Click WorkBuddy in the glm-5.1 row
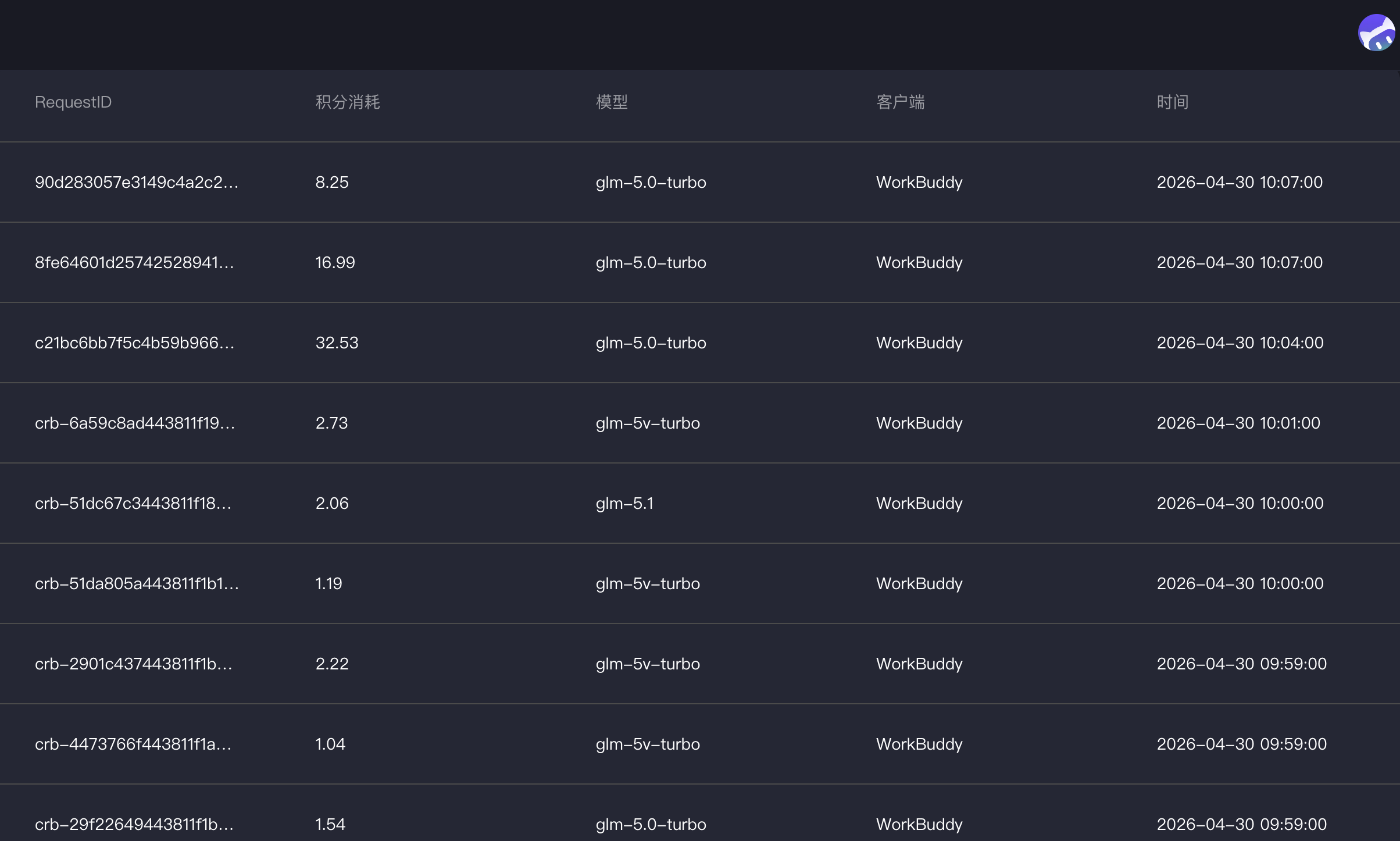1400x841 pixels. pos(919,504)
